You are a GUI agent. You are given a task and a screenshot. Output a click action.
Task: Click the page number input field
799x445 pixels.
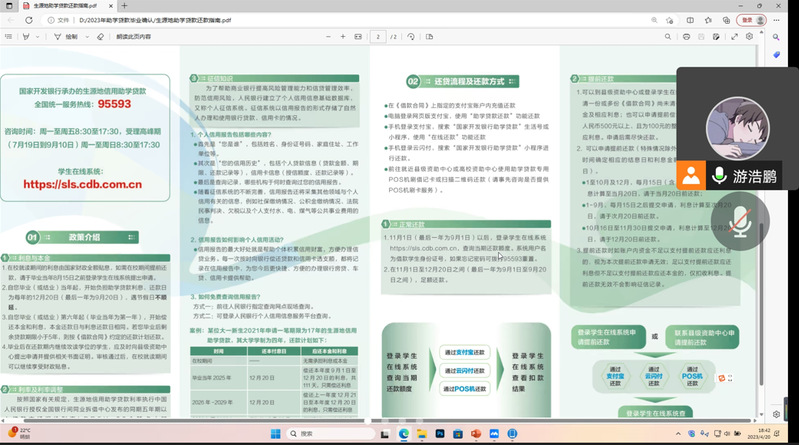coord(378,36)
